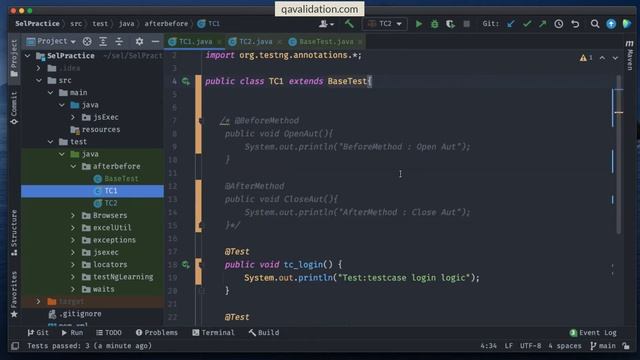
Task: Collapse the src folder
Action: point(39,80)
